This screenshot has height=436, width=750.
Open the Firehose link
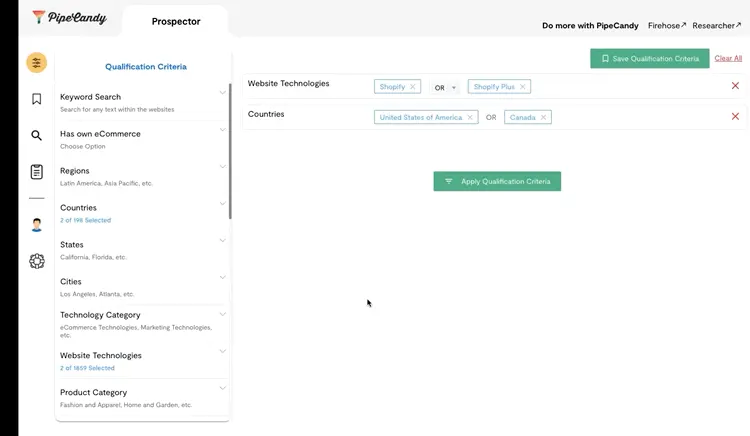click(x=667, y=25)
